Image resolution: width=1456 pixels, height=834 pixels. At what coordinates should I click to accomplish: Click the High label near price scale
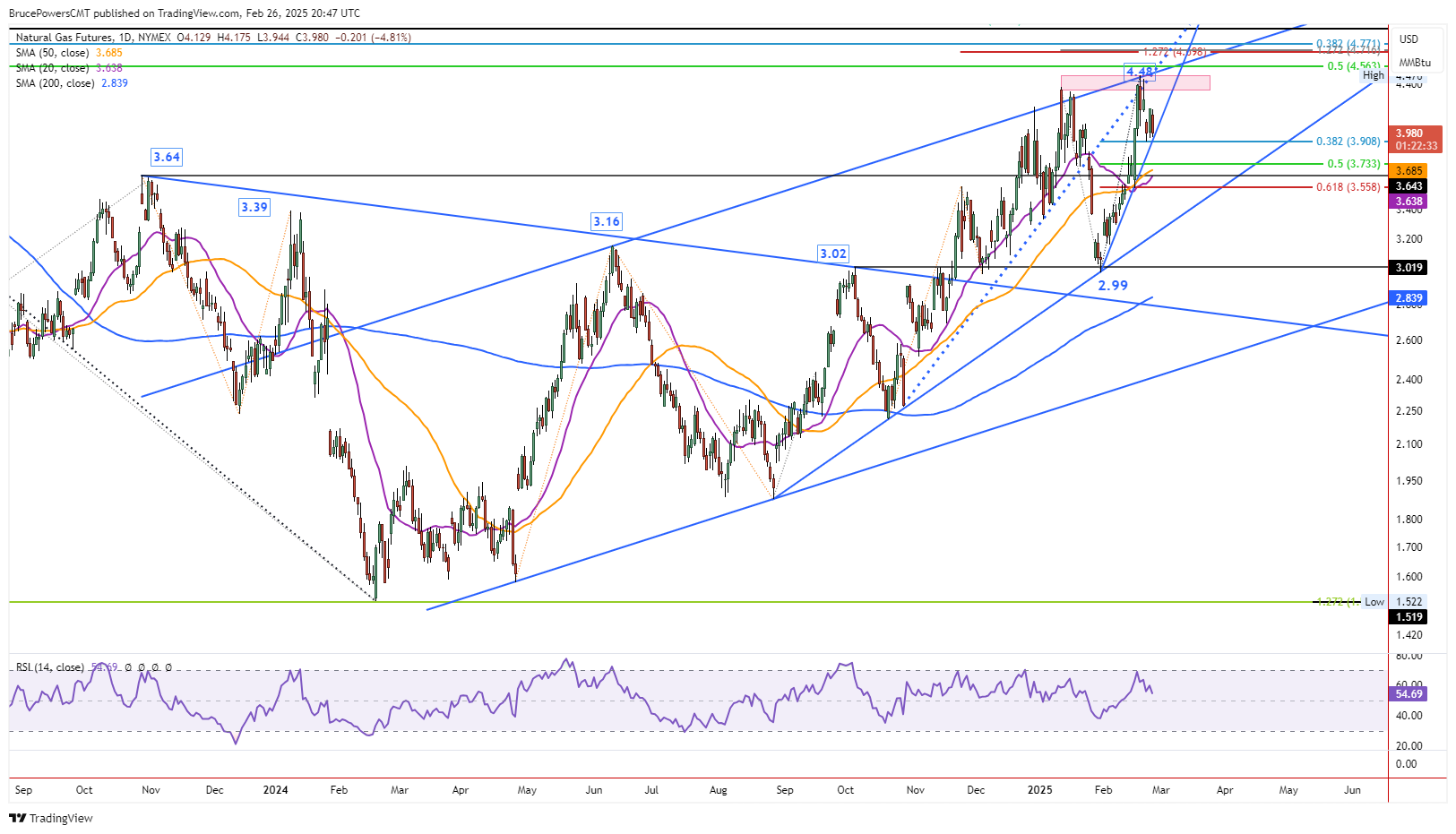tap(1374, 76)
